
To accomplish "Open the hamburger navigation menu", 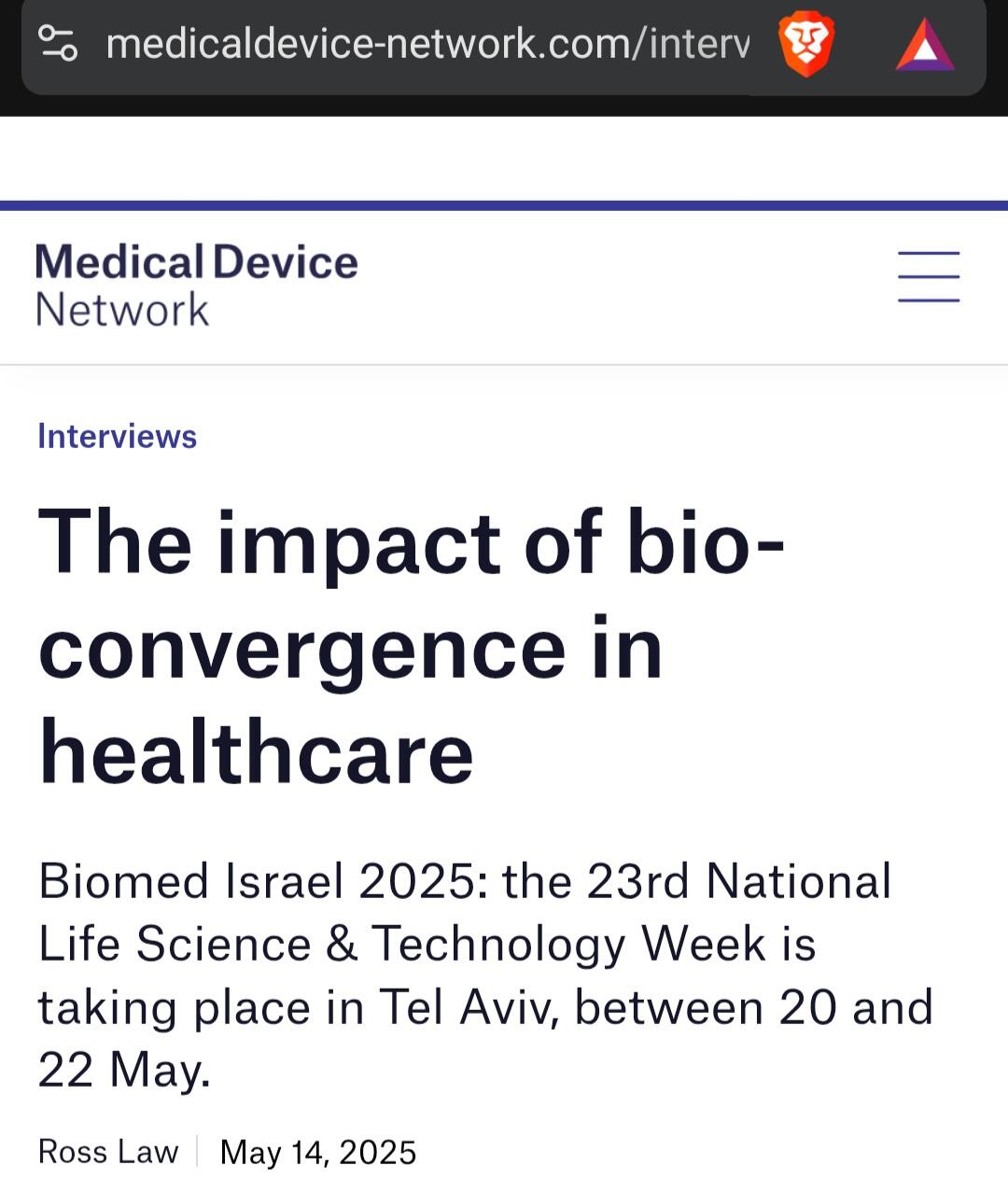I will [x=928, y=276].
